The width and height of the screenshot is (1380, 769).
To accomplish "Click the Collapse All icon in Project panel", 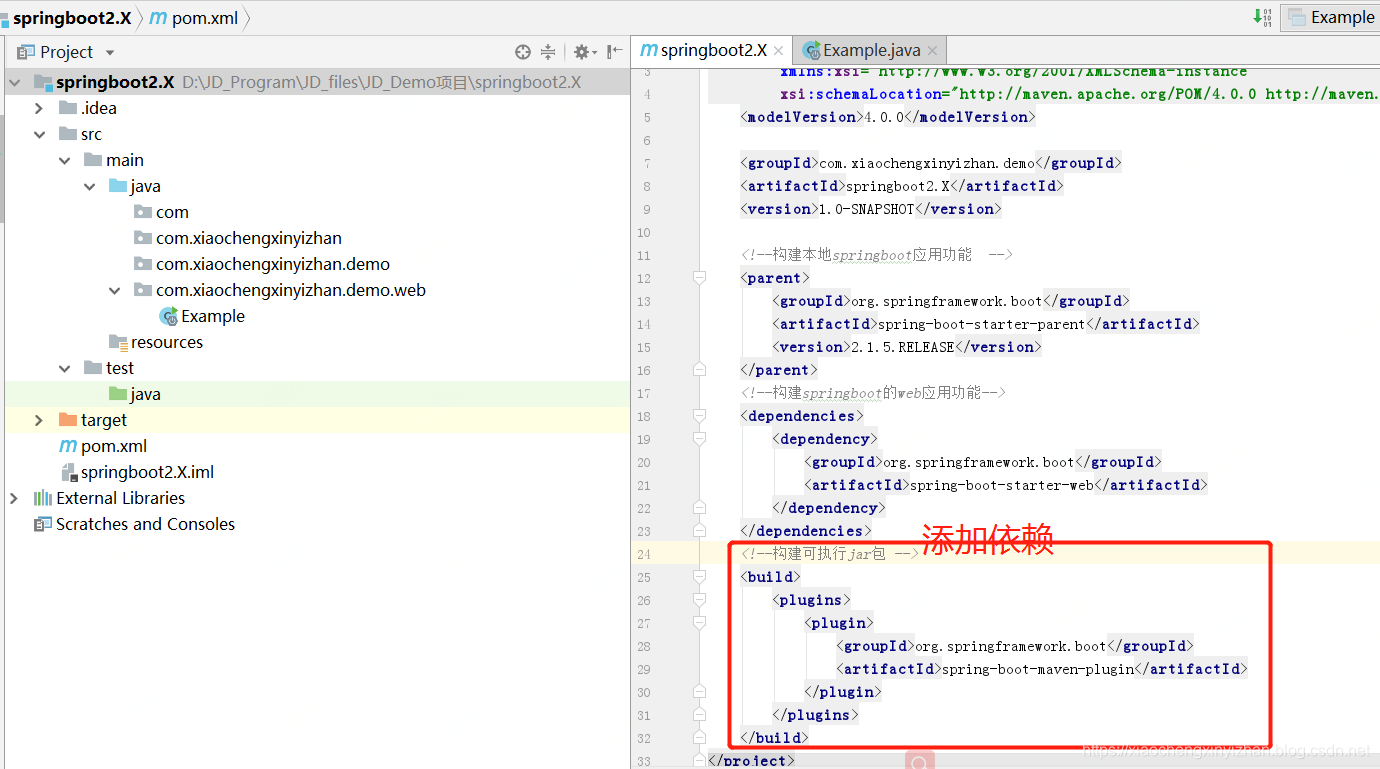I will (548, 52).
